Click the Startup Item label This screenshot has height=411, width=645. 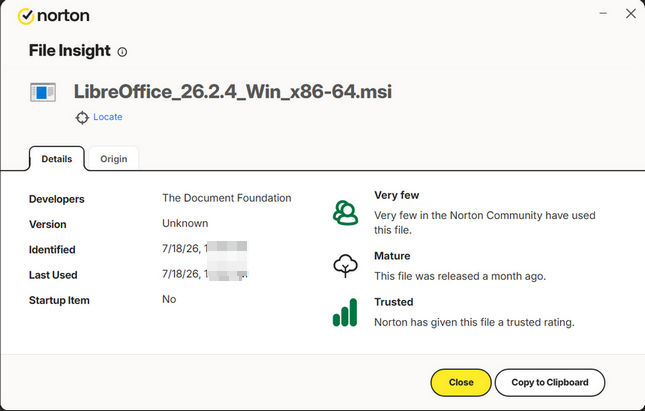point(59,300)
